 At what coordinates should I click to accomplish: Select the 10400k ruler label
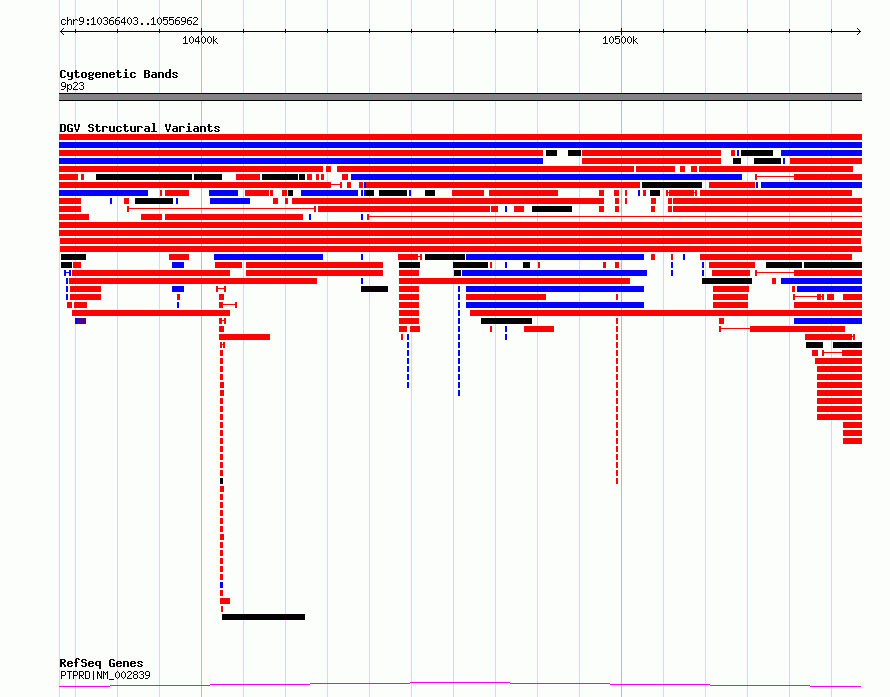200,40
